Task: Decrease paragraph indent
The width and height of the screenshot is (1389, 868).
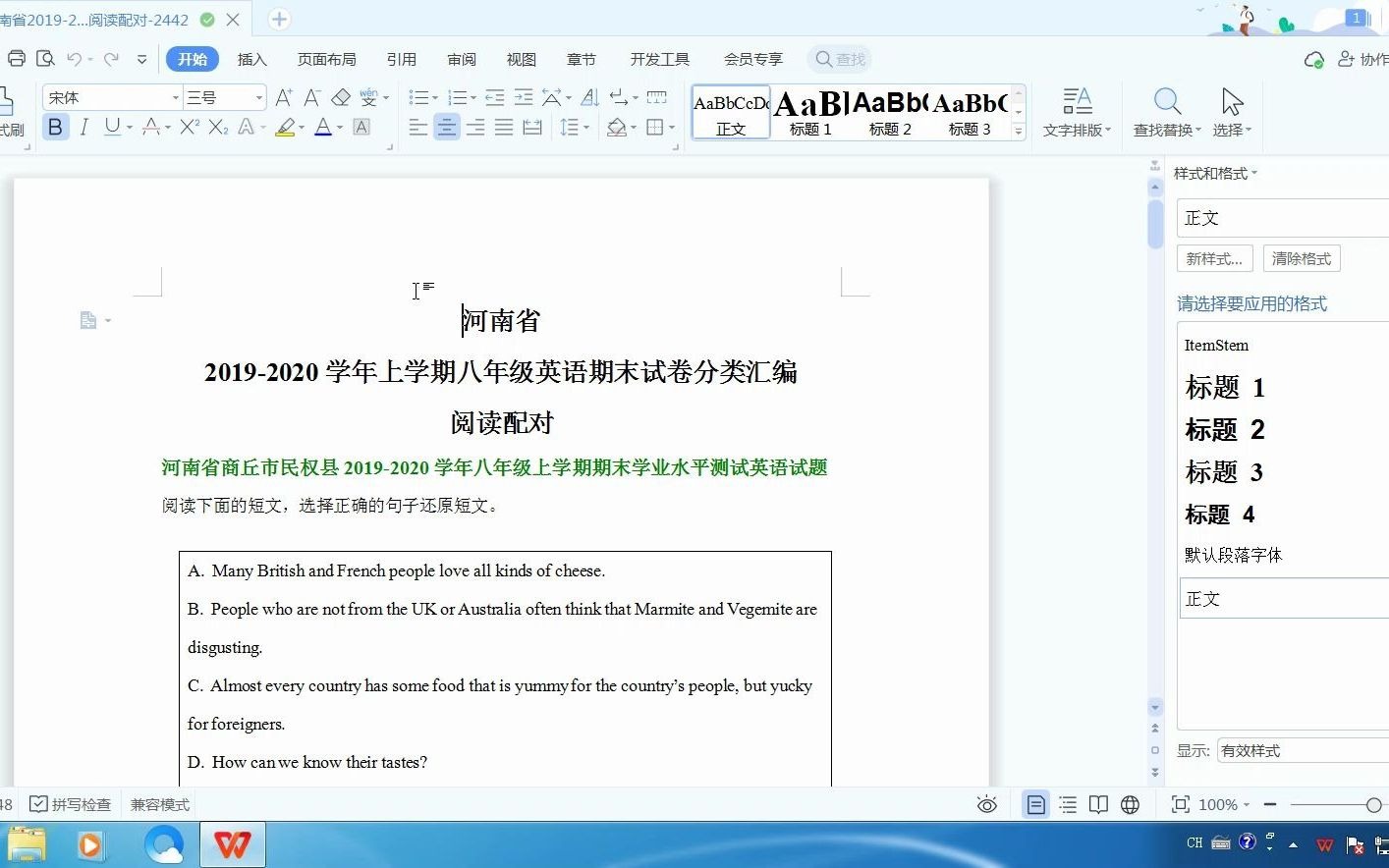Action: pos(495,97)
